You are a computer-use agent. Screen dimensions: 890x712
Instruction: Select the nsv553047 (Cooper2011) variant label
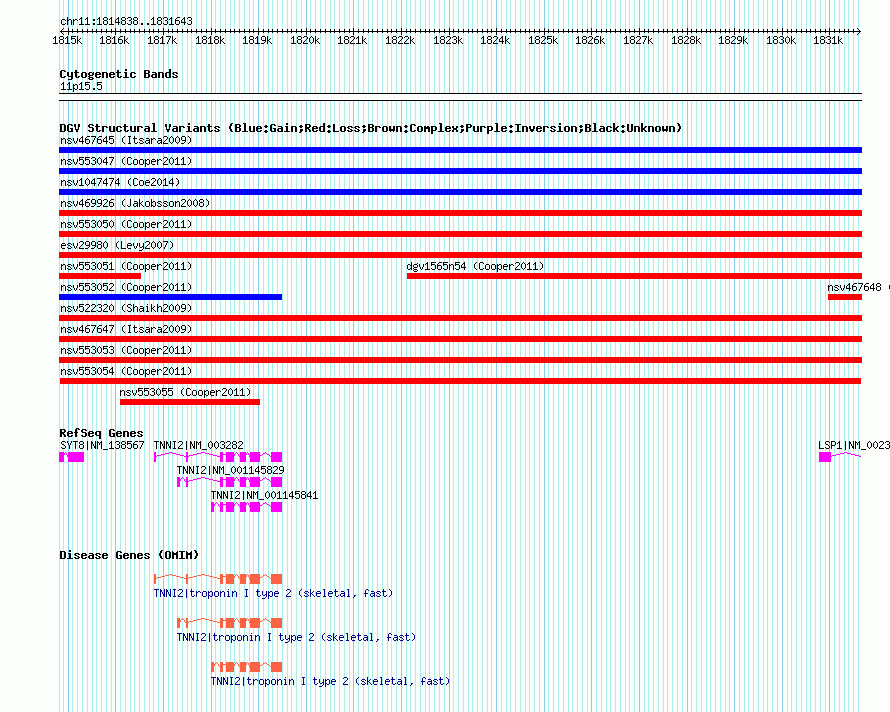pos(126,161)
